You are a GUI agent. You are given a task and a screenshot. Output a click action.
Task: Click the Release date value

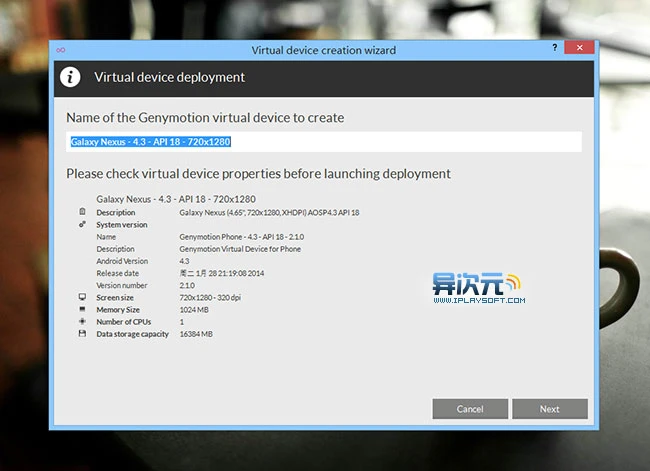point(221,273)
